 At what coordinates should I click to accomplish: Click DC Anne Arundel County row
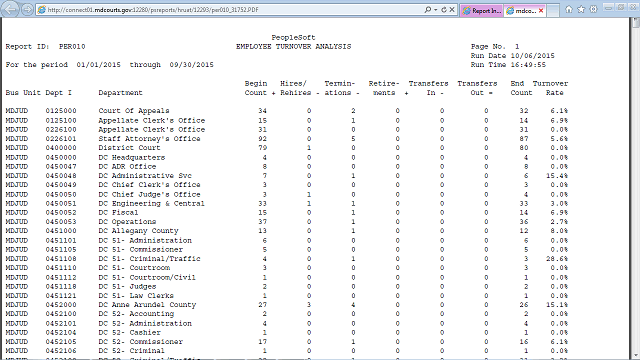[287, 304]
